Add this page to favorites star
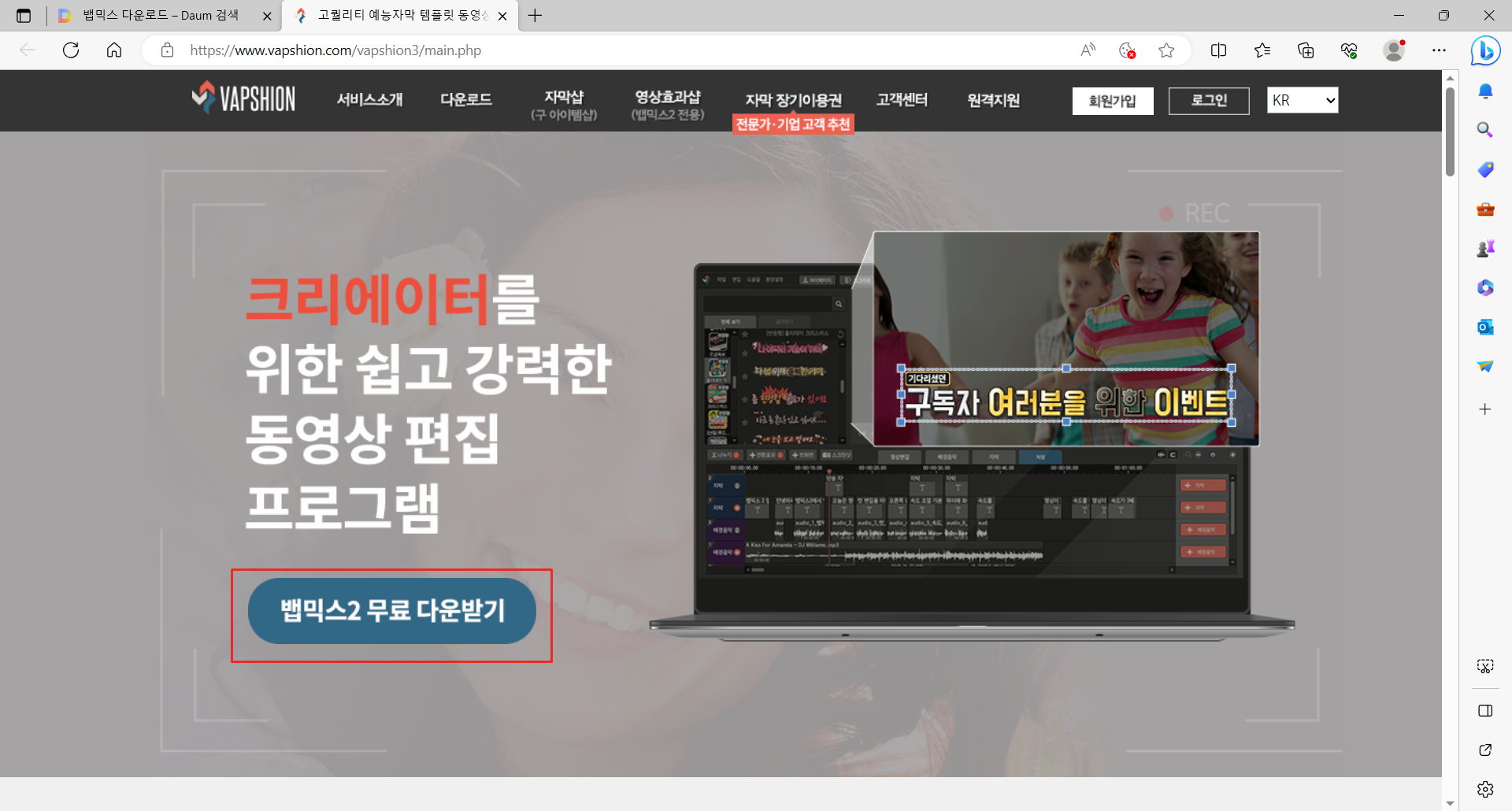Viewport: 1512px width, 811px height. click(1167, 50)
